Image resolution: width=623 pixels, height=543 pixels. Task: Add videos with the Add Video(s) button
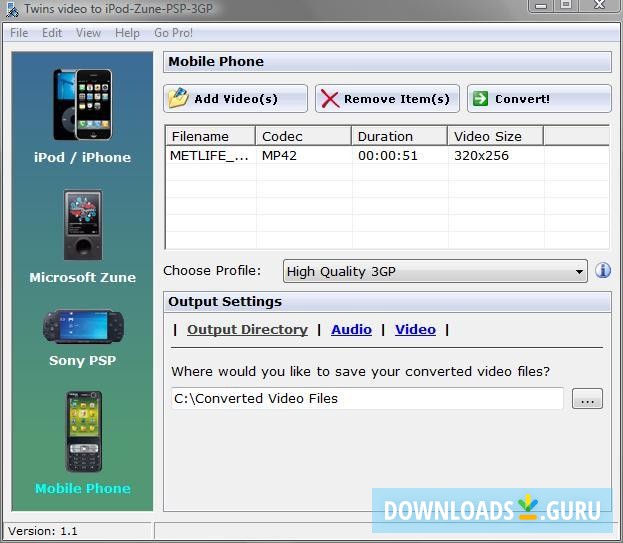(x=235, y=99)
